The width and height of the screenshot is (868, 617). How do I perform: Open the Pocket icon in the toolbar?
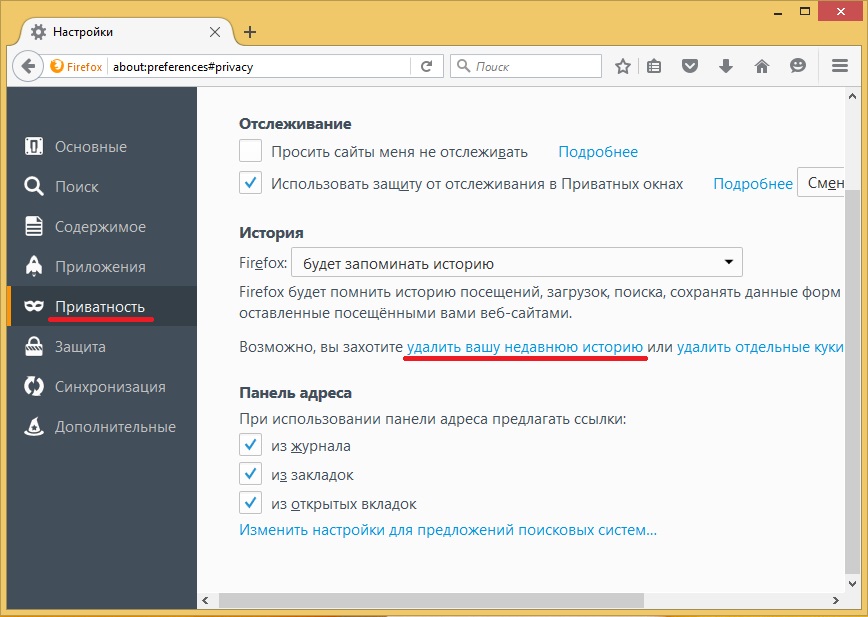690,66
